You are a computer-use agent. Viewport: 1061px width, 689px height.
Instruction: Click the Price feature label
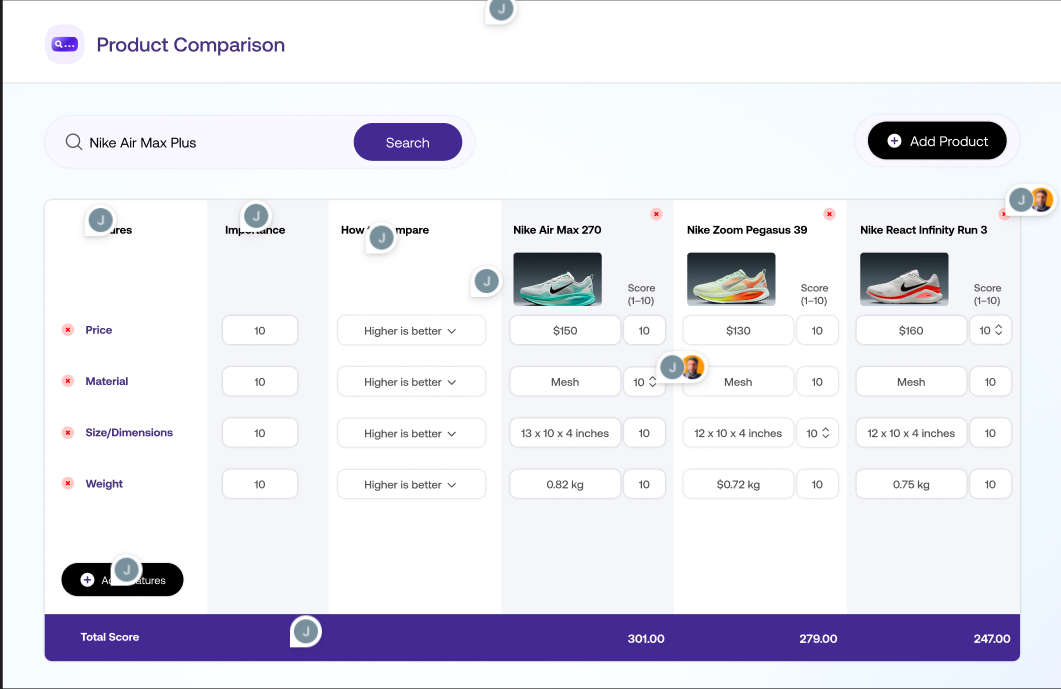(x=99, y=330)
